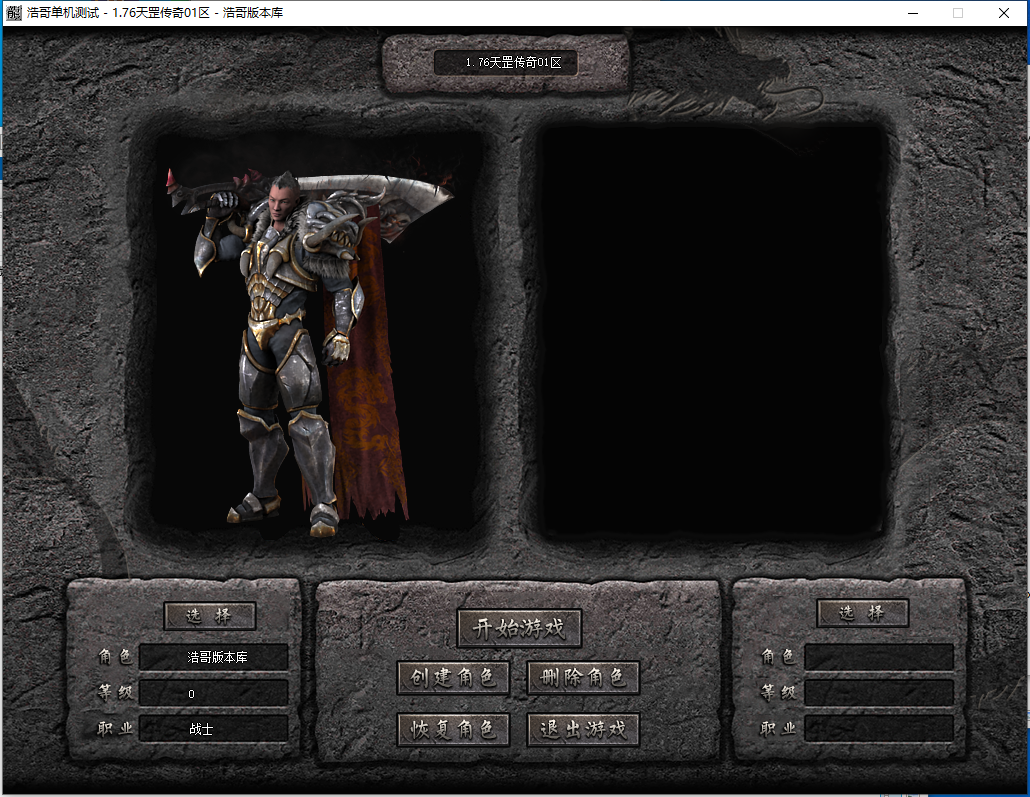The height and width of the screenshot is (797, 1030).
Task: Click the class field showing 战士
Action: [213, 729]
